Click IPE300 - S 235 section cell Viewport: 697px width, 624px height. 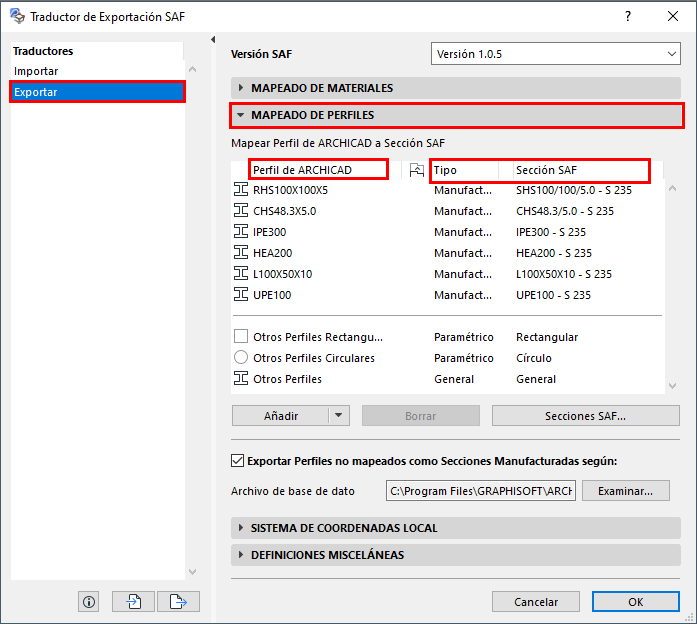(551, 232)
